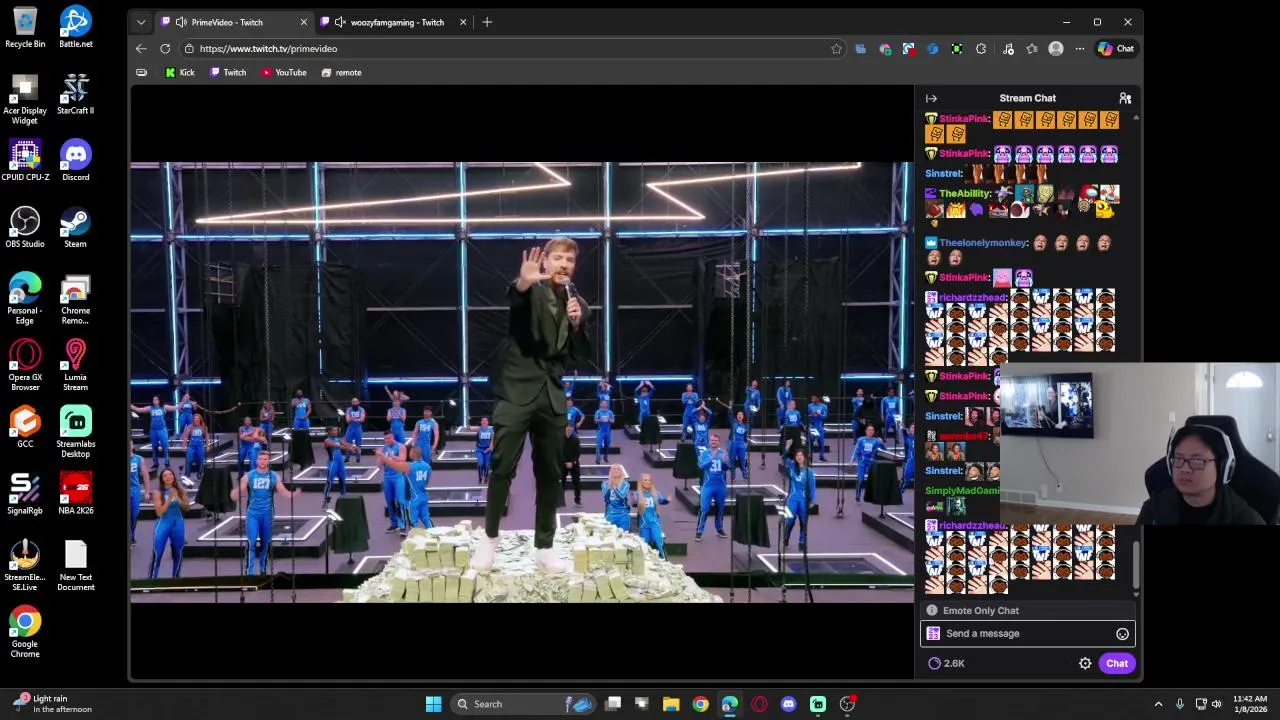This screenshot has height=720, width=1280.
Task: Open the Twitch bookmark
Action: [x=228, y=72]
